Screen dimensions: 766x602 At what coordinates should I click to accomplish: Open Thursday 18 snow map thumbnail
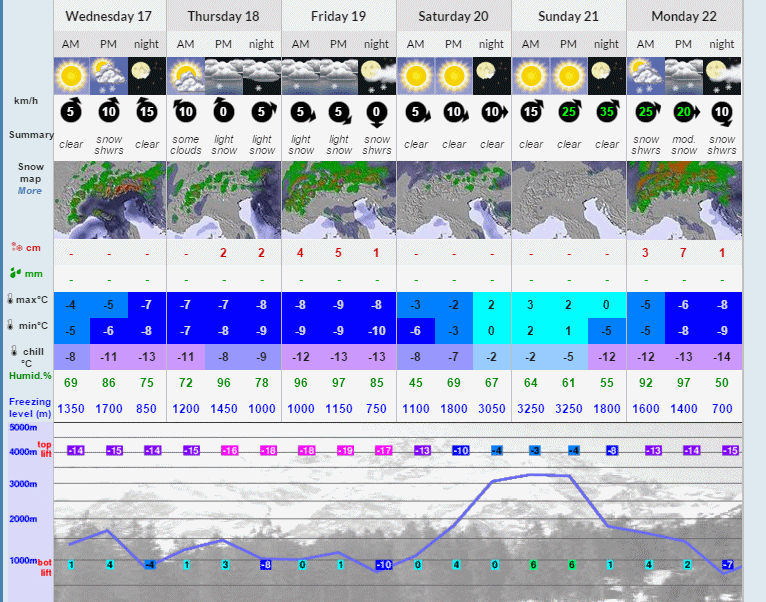224,200
